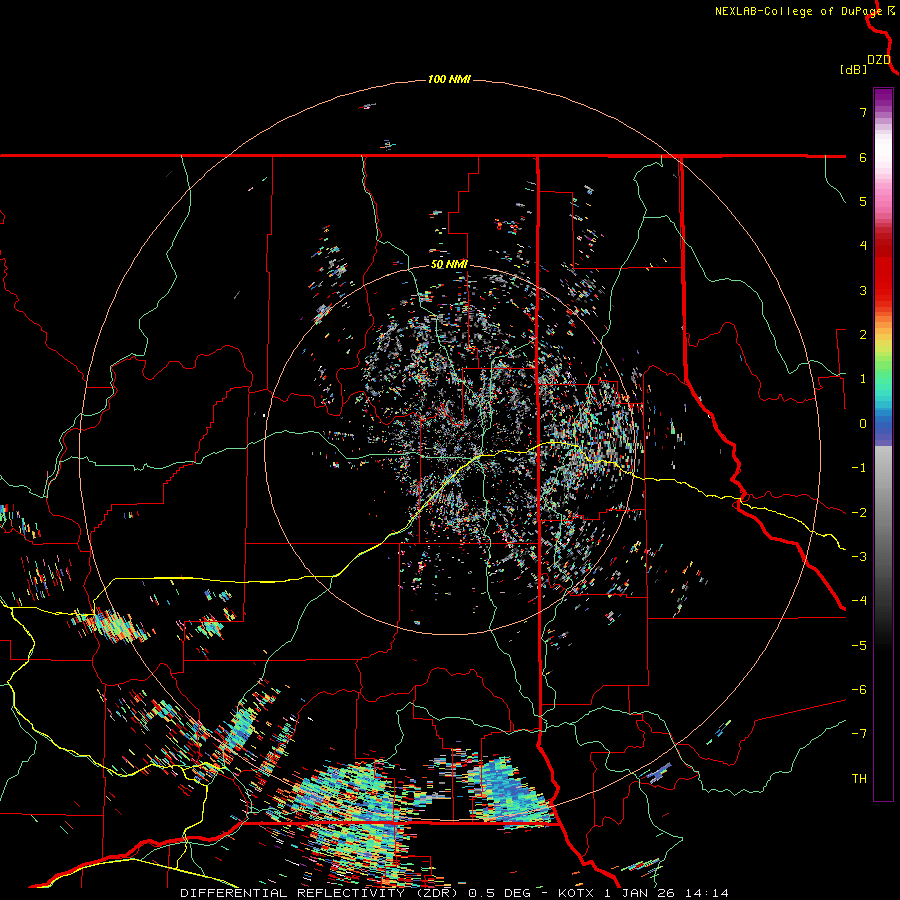900x900 pixels.
Task: Click the 3 dB tick label
Action: pos(863,290)
